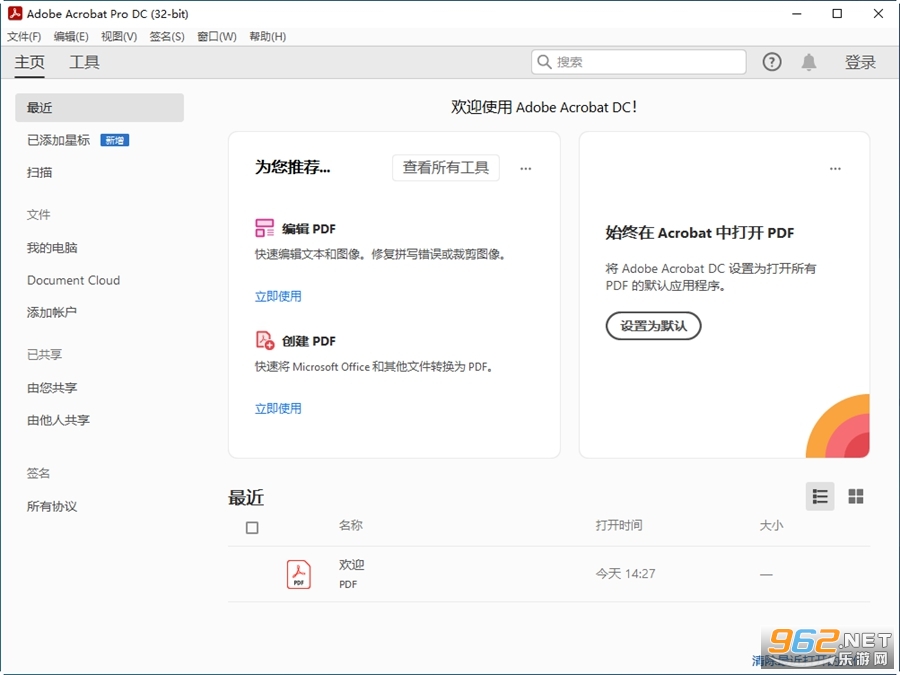The image size is (900, 675).
Task: Switch to thumbnail grid view
Action: click(856, 496)
